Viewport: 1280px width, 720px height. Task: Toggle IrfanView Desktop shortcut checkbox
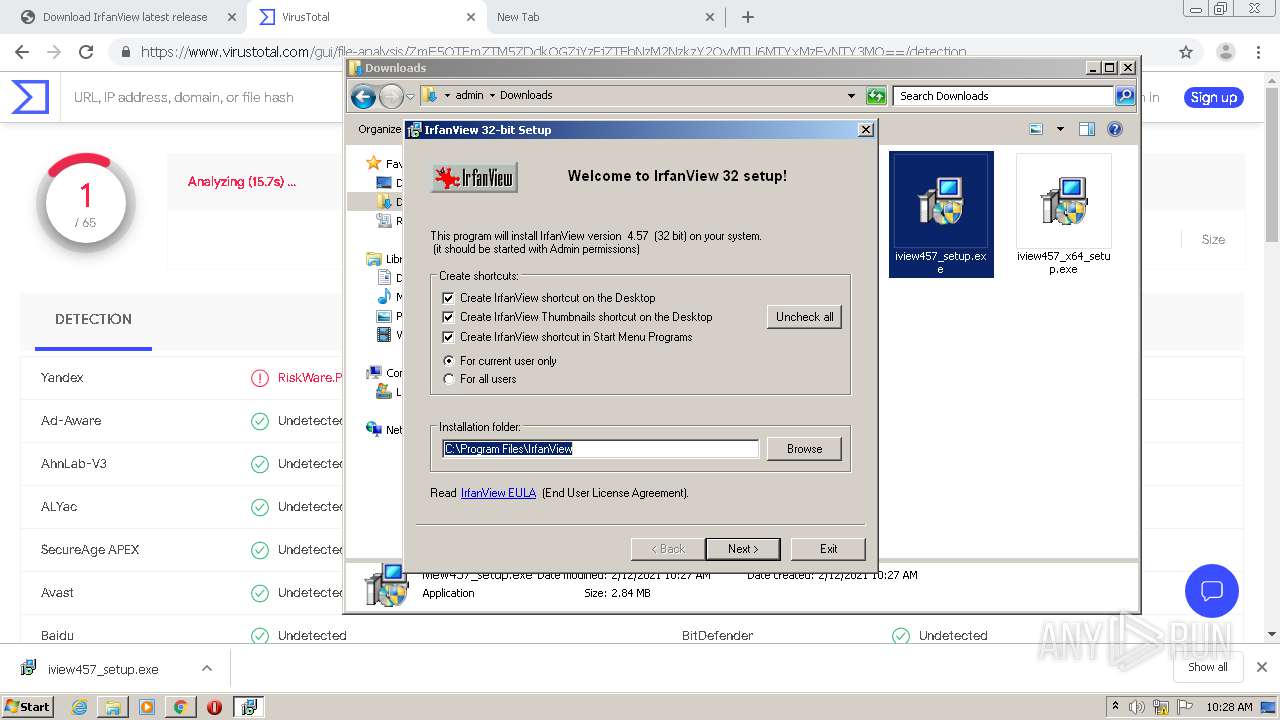coord(448,298)
